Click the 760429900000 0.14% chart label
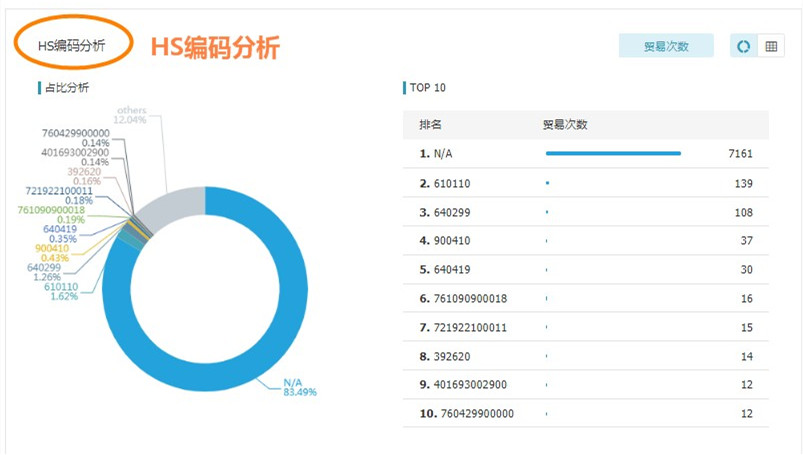The image size is (803, 455). click(x=76, y=138)
